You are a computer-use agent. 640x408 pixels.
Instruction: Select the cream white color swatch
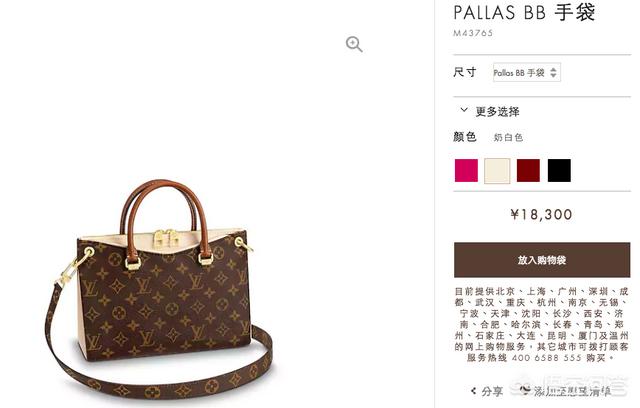pyautogui.click(x=497, y=171)
